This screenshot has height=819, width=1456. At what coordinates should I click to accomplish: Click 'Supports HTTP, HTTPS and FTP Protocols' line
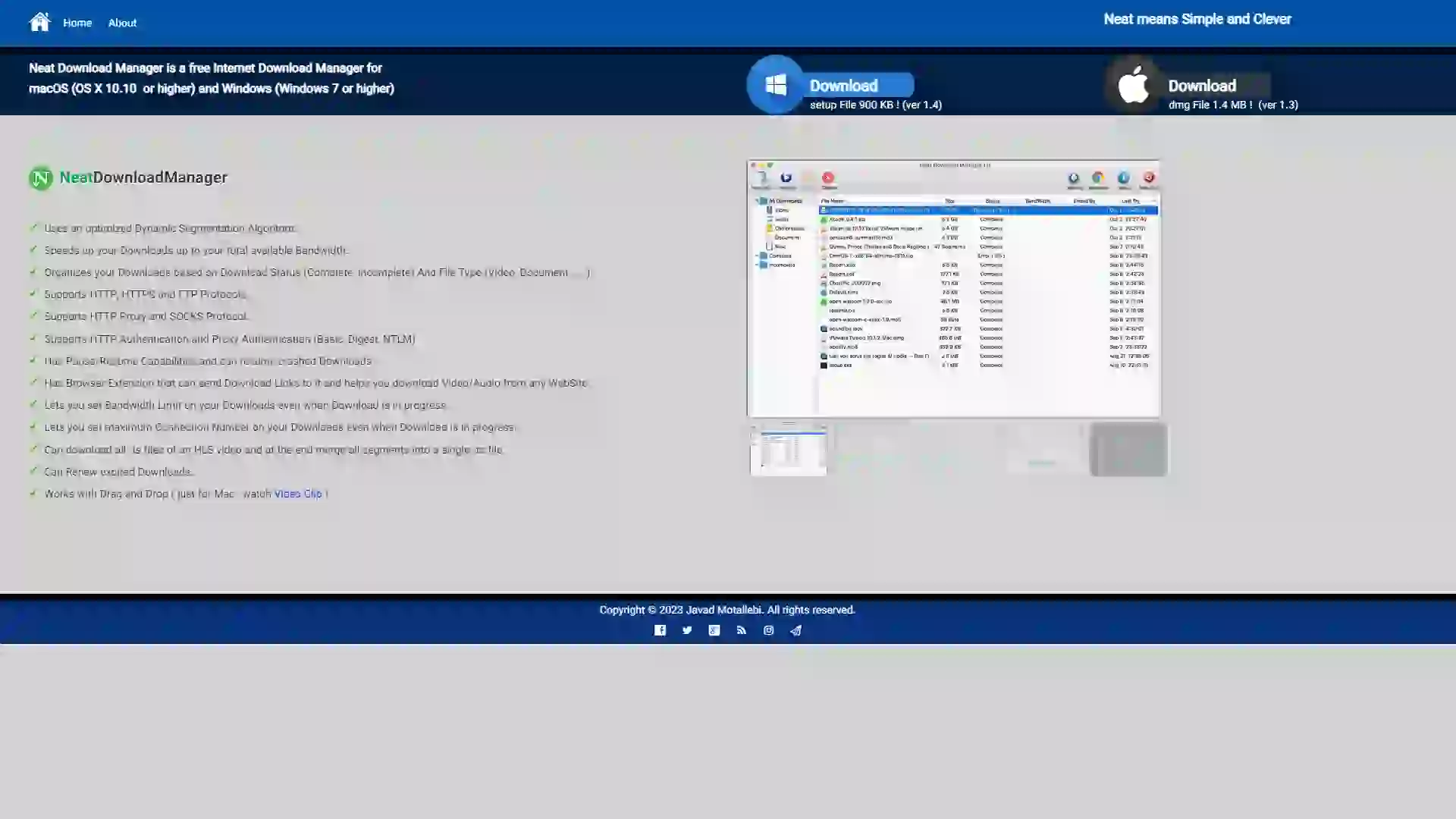point(146,294)
